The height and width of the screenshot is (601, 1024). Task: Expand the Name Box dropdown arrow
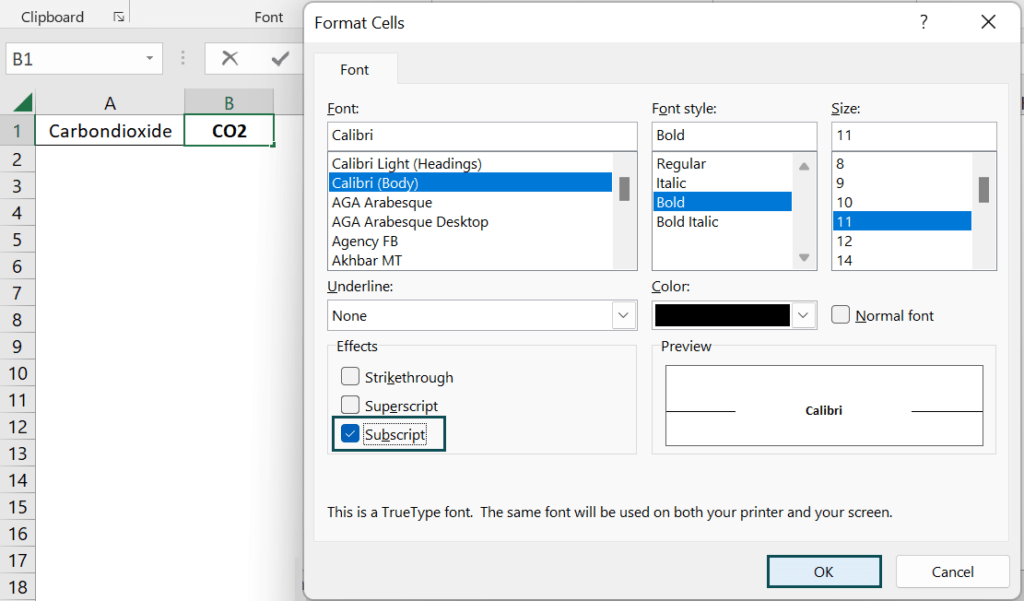150,59
